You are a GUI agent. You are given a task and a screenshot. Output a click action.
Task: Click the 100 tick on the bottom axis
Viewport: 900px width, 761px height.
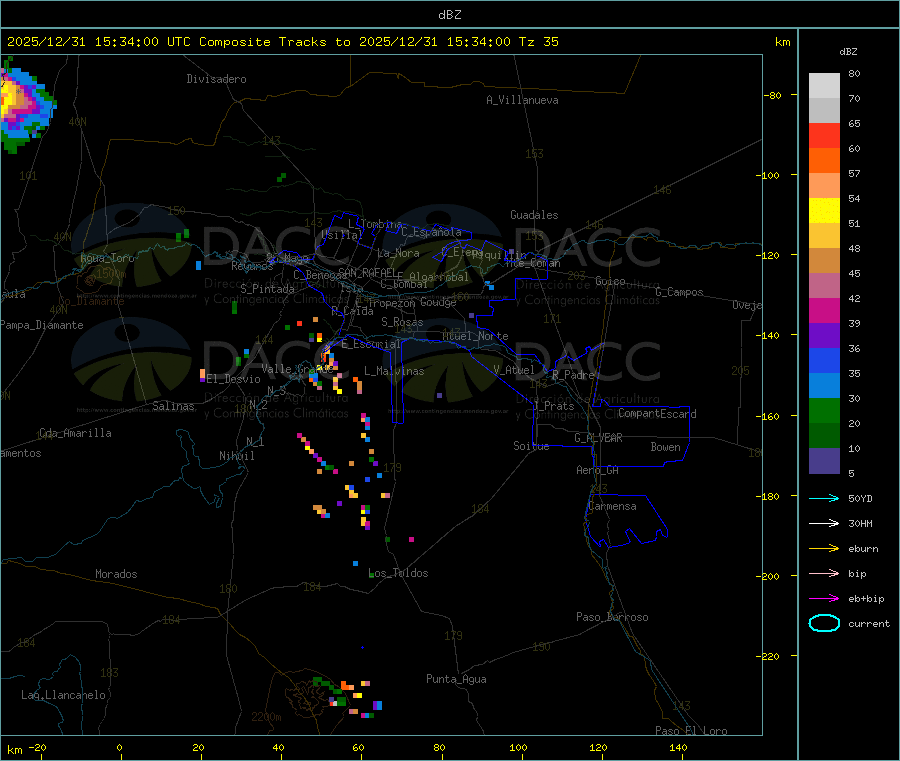point(518,747)
